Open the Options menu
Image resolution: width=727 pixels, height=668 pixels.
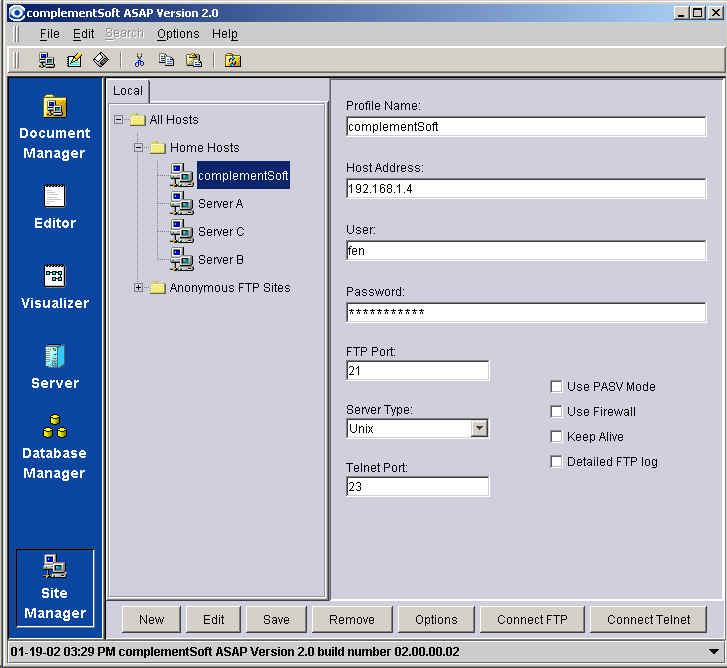(178, 34)
